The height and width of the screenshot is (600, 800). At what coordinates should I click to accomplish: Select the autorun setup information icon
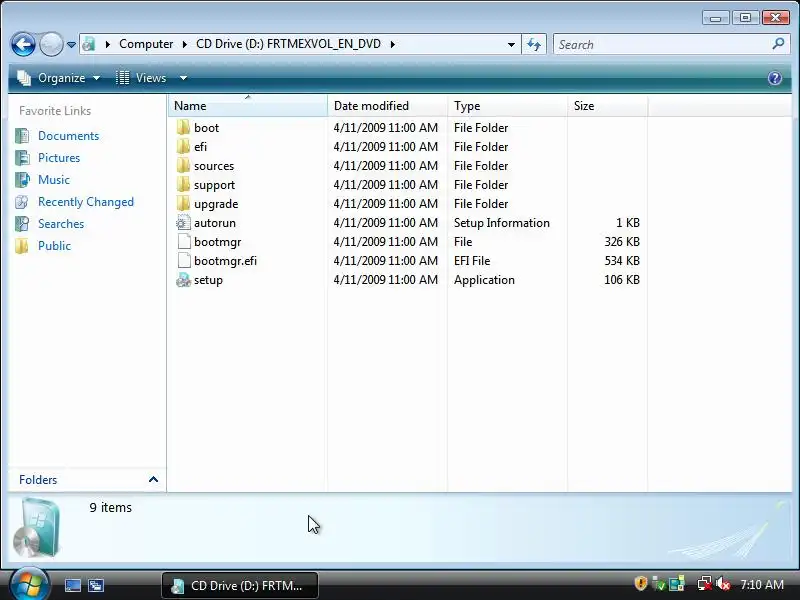click(x=183, y=223)
